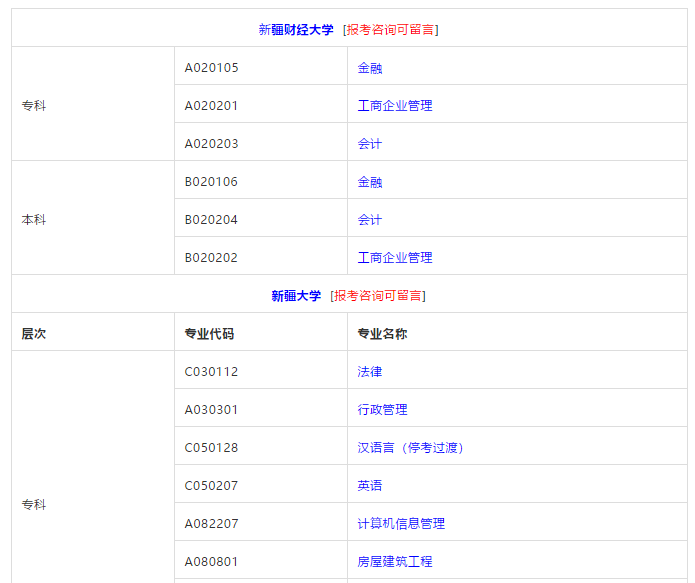Open the 房屋建筑工程 major link
Image resolution: width=695 pixels, height=583 pixels.
[395, 562]
